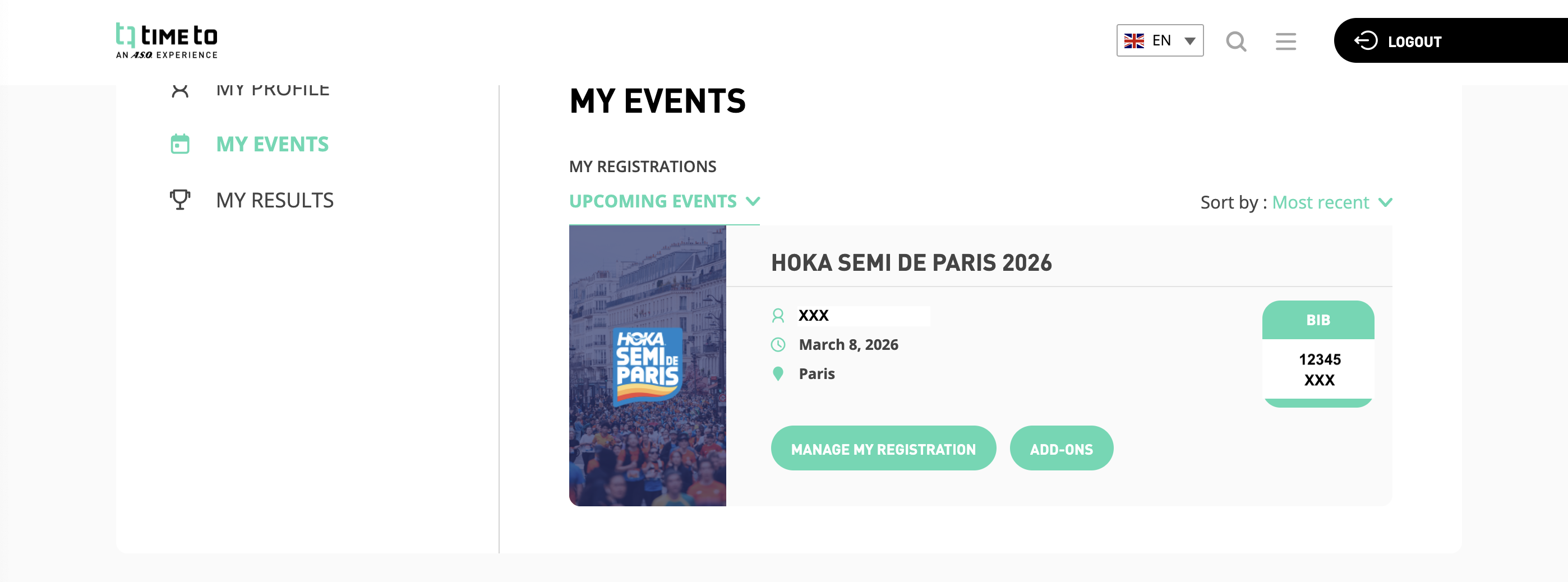Click the participant person icon on the event card
This screenshot has width=1568, height=582.
coord(778,315)
